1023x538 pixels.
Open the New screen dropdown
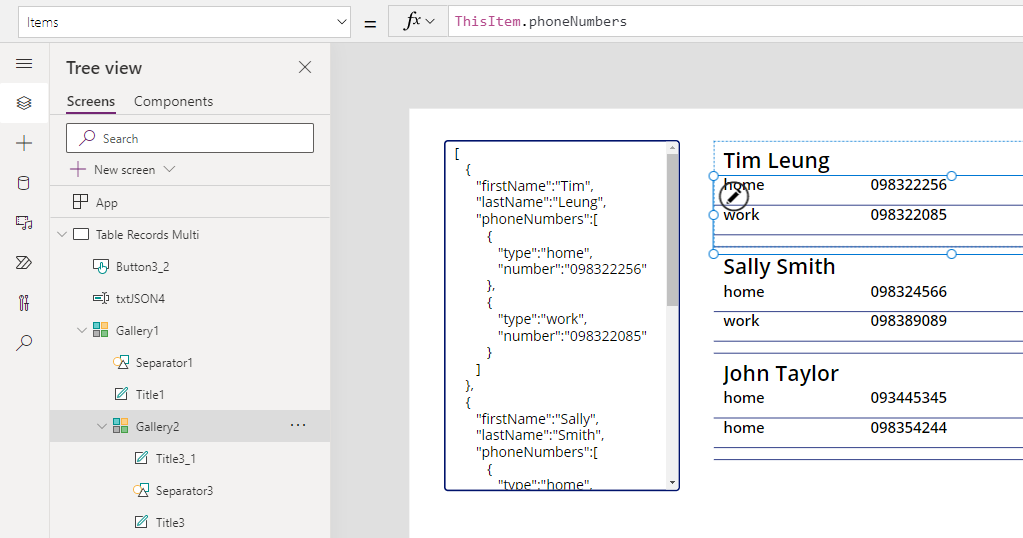[169, 170]
